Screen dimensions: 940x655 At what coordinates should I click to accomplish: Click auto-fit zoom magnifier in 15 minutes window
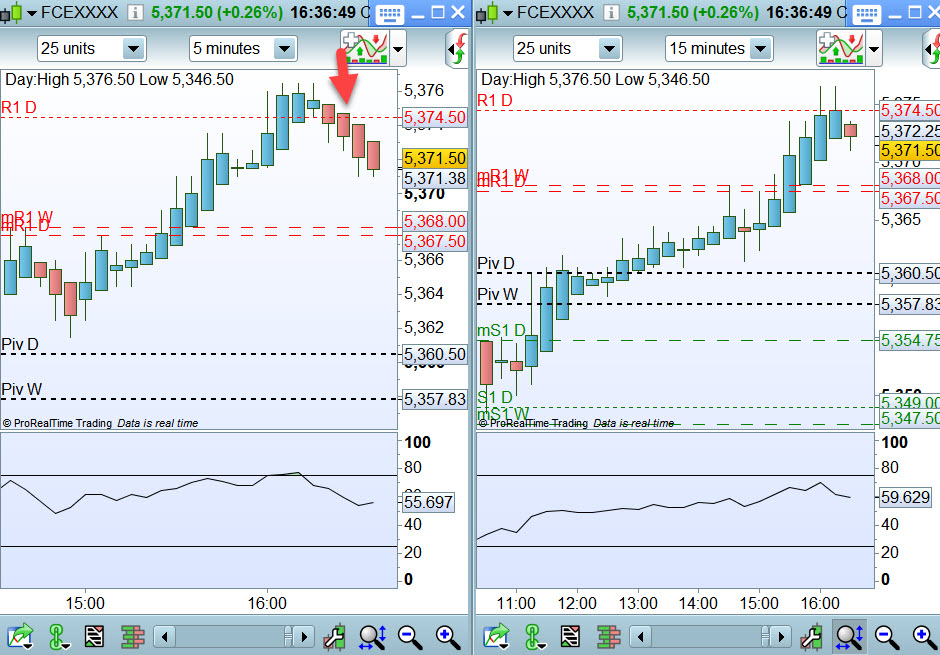[x=849, y=636]
